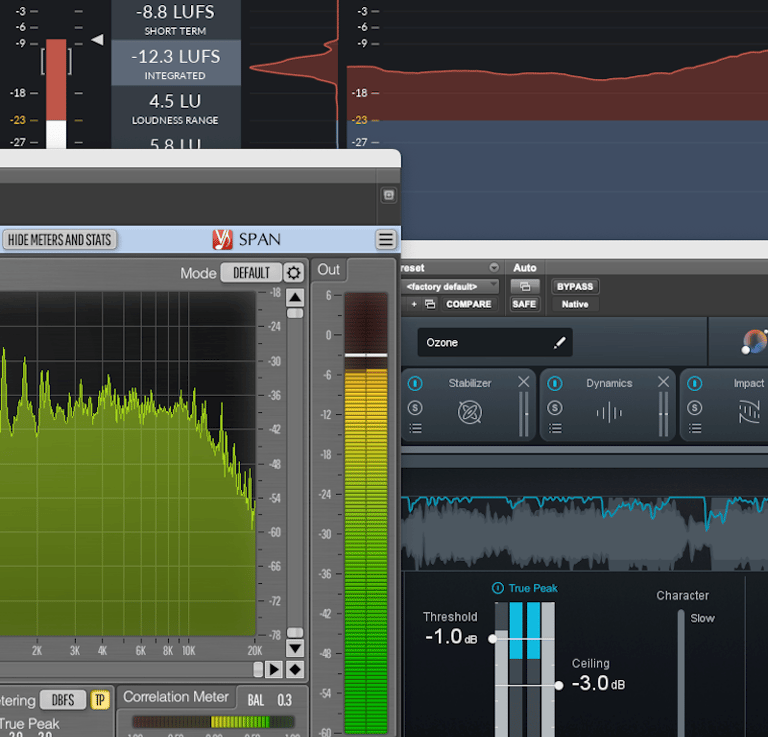Click the Ozone assistant orb icon
768x737 pixels.
tap(754, 342)
